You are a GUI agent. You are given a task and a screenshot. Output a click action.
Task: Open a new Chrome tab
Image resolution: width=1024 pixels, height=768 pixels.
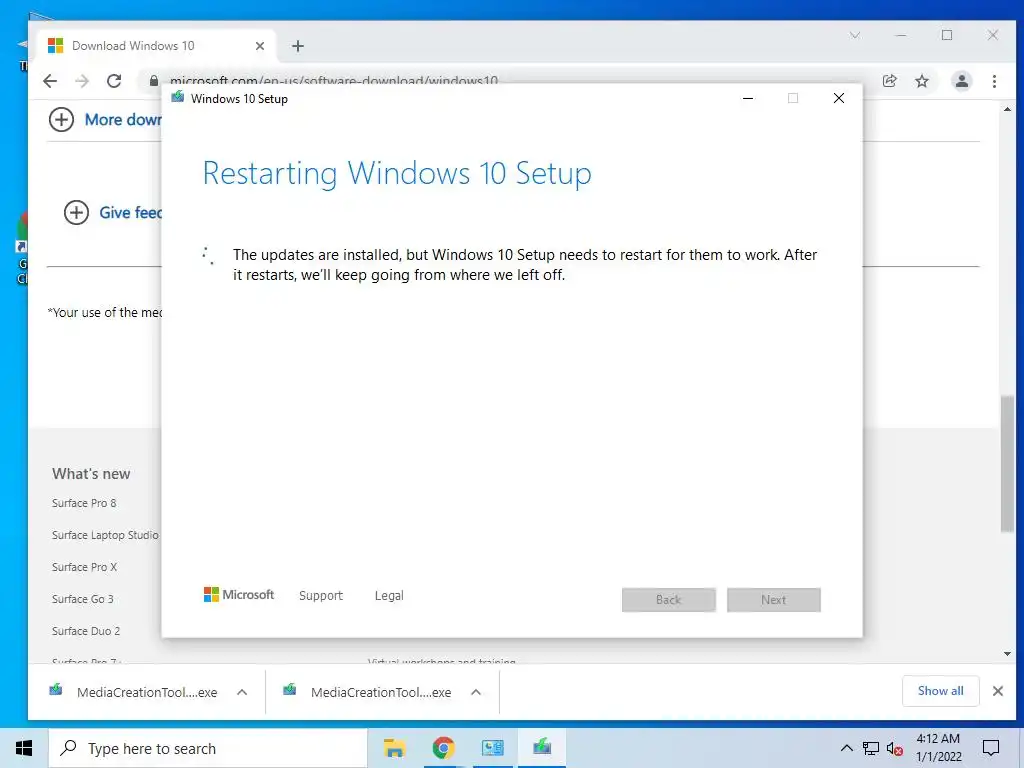click(x=298, y=46)
